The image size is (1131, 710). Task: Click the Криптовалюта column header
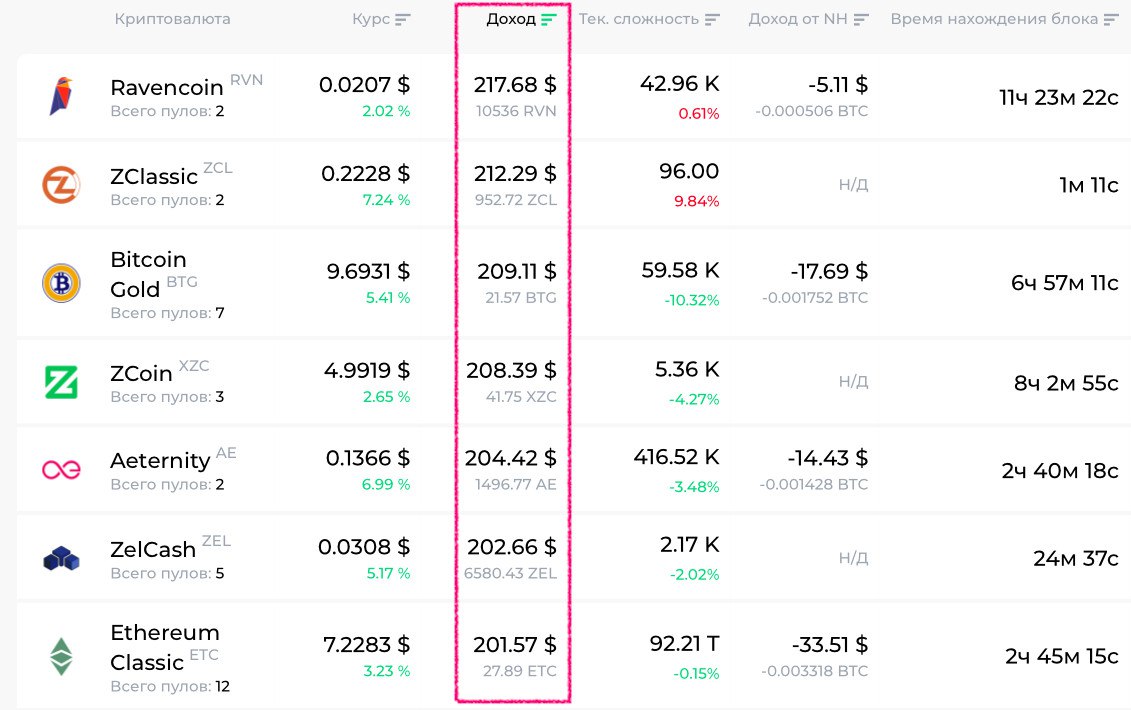(x=172, y=20)
